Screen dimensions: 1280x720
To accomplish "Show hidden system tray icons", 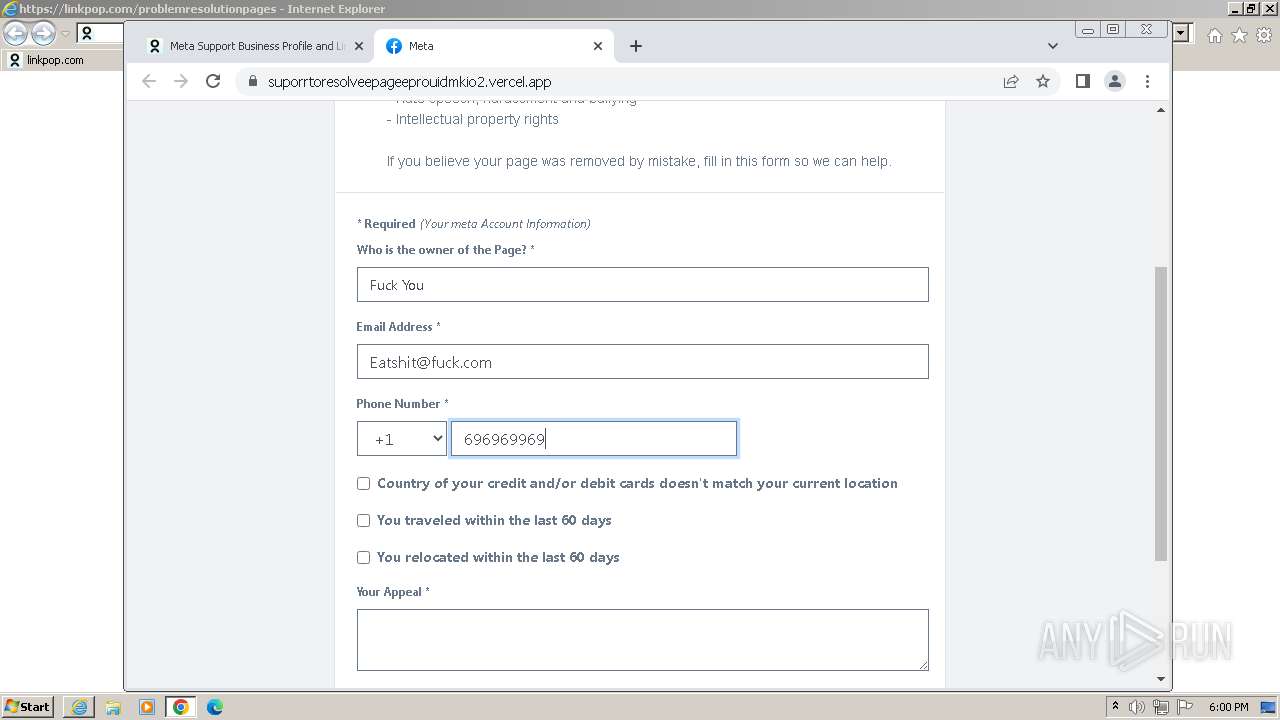I will pyautogui.click(x=1115, y=707).
